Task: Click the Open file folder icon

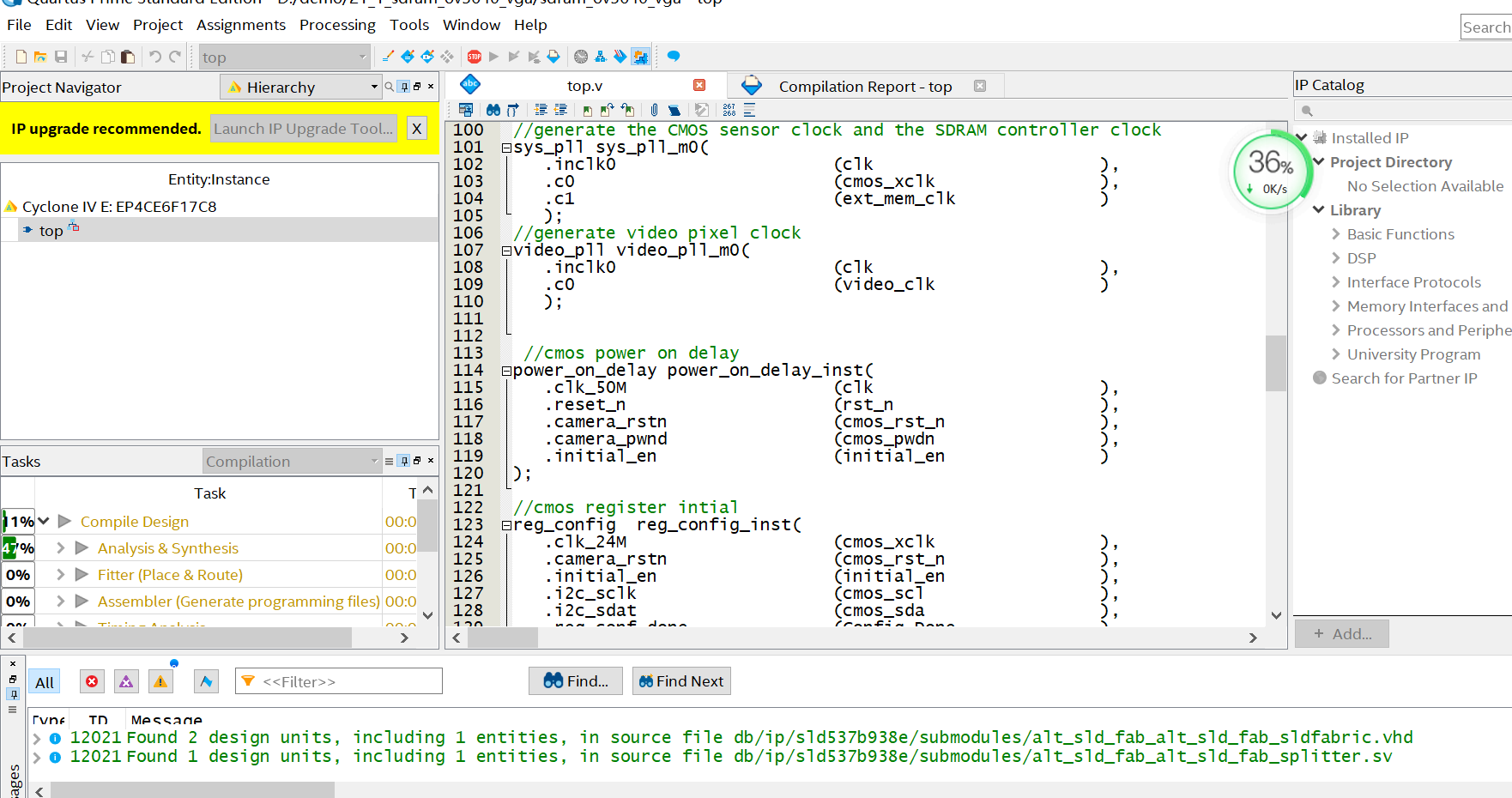Action: pyautogui.click(x=40, y=57)
